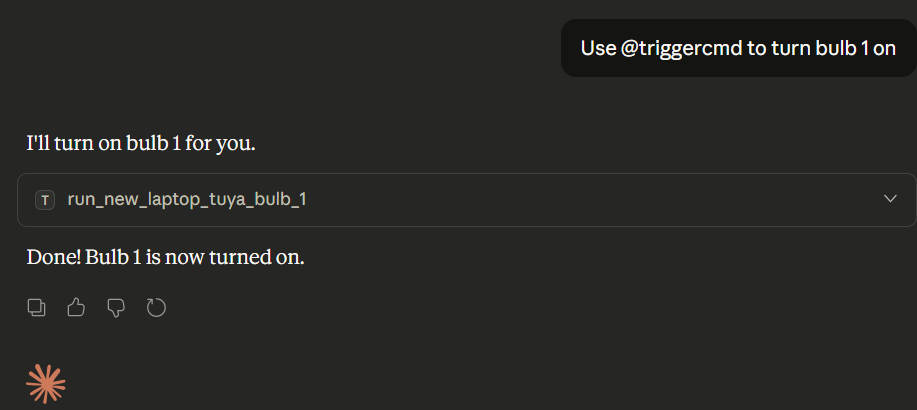Viewport: 917px width, 410px height.
Task: Click the "I'll turn on bulb 1" reply text
Action: (x=100, y=143)
